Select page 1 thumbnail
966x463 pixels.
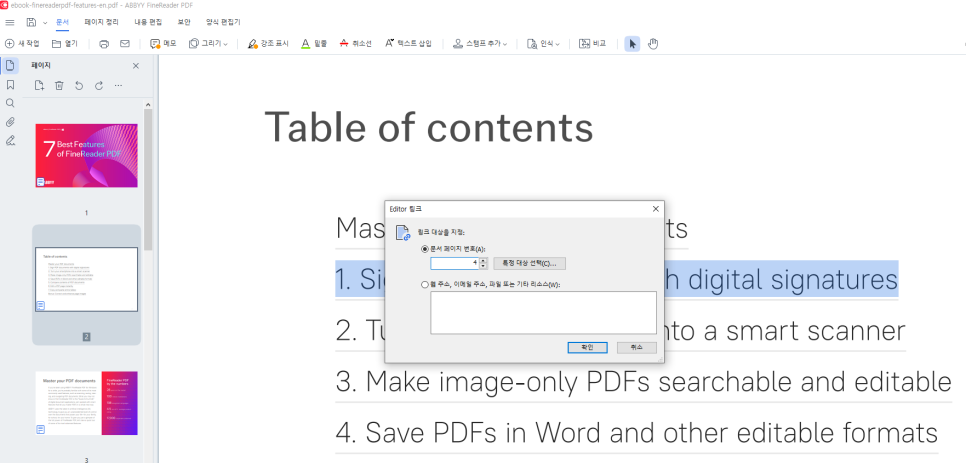point(86,155)
